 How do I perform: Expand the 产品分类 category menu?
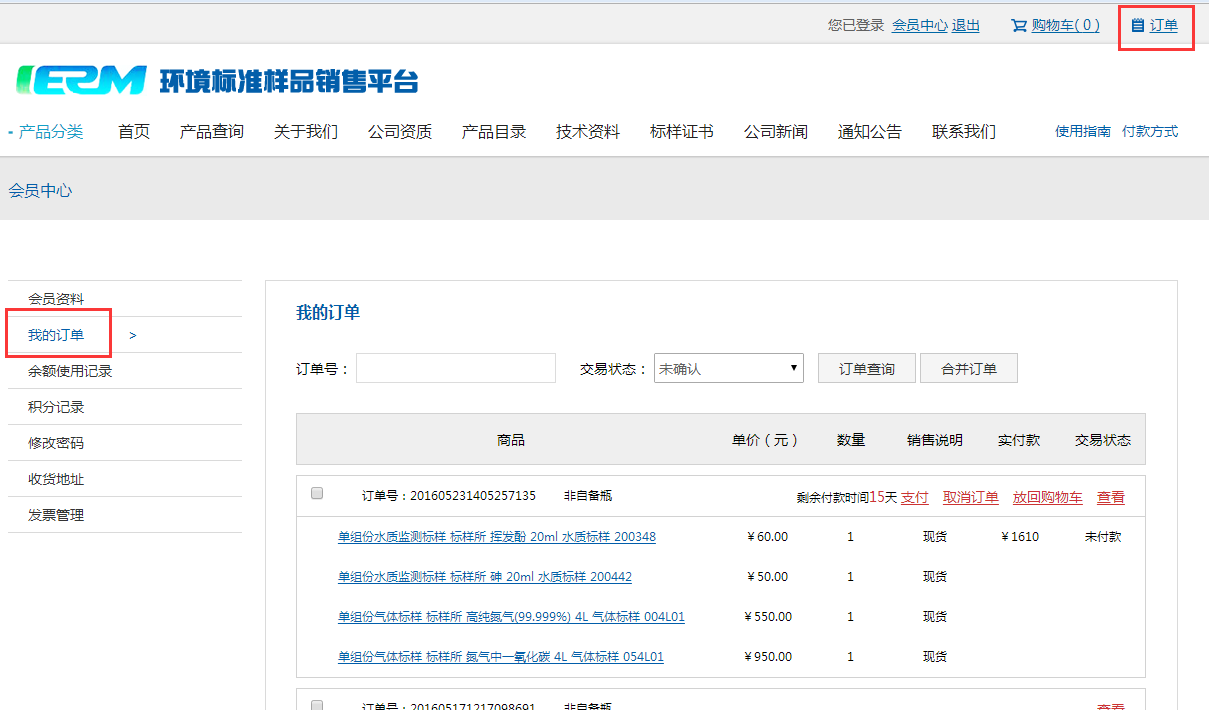(x=48, y=131)
